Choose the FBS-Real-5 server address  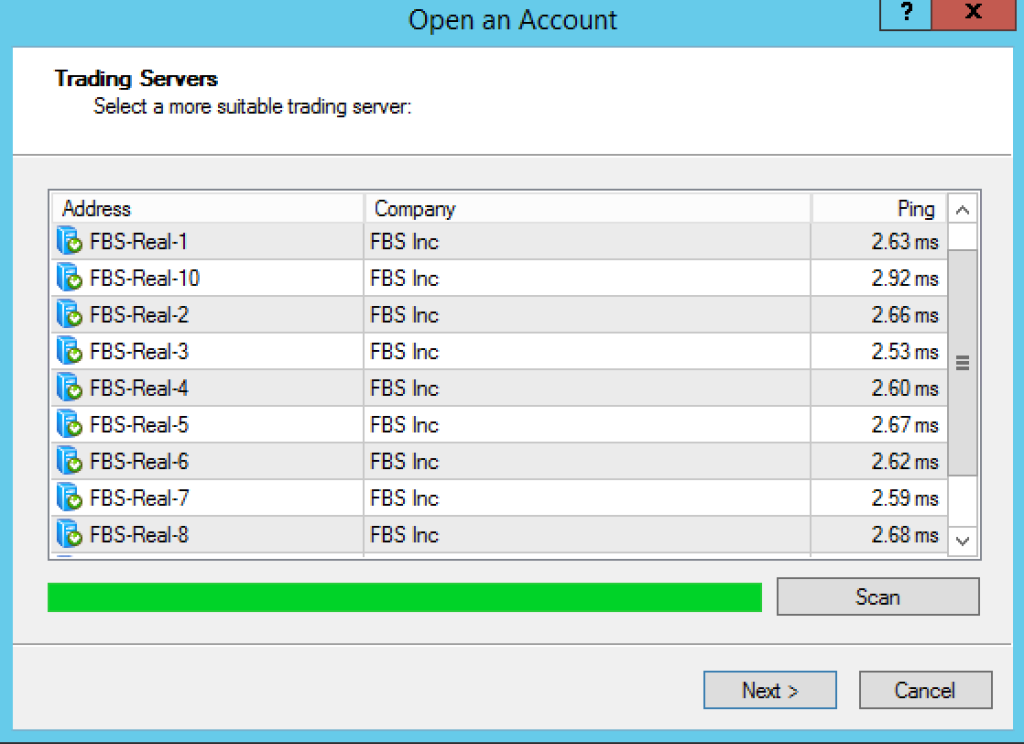click(x=139, y=425)
